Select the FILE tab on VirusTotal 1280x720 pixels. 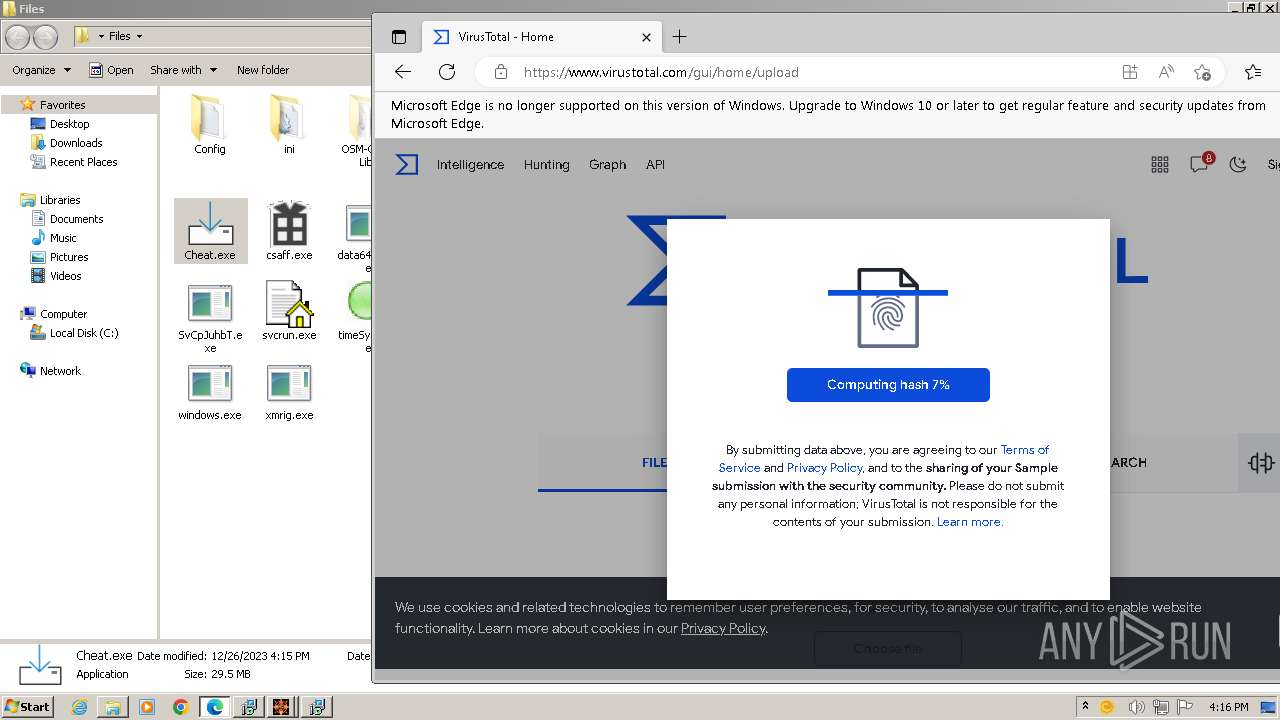653,462
